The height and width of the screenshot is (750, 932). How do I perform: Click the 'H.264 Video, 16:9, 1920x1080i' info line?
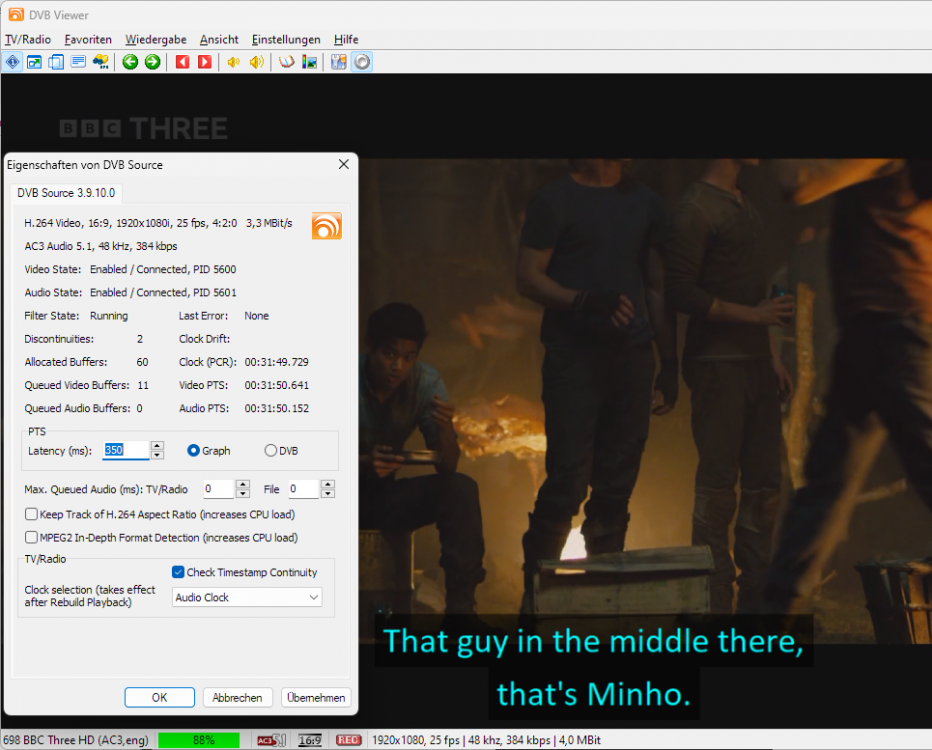click(x=158, y=223)
